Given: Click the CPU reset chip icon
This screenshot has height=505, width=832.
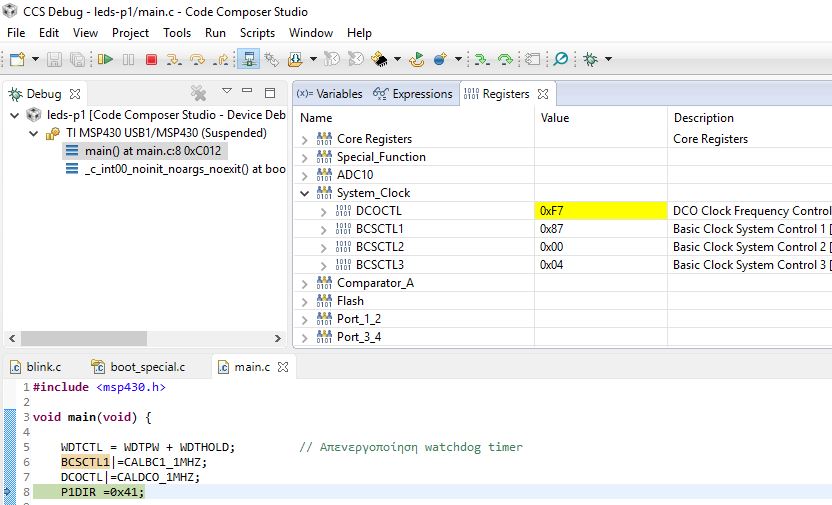Looking at the screenshot, I should [x=379, y=59].
